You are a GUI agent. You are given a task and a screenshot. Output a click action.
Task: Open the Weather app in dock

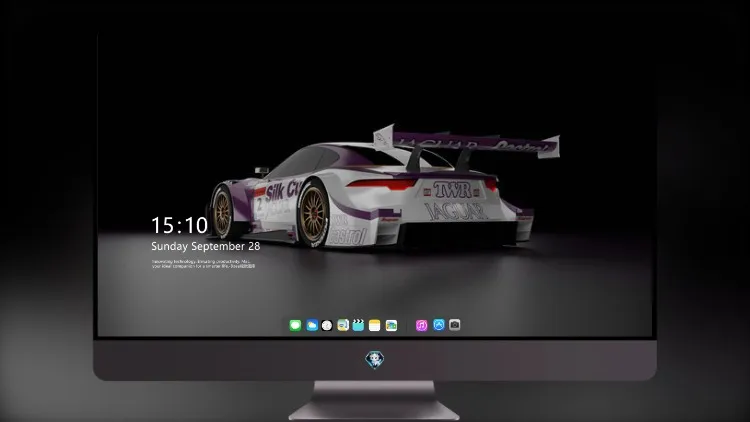pos(312,325)
